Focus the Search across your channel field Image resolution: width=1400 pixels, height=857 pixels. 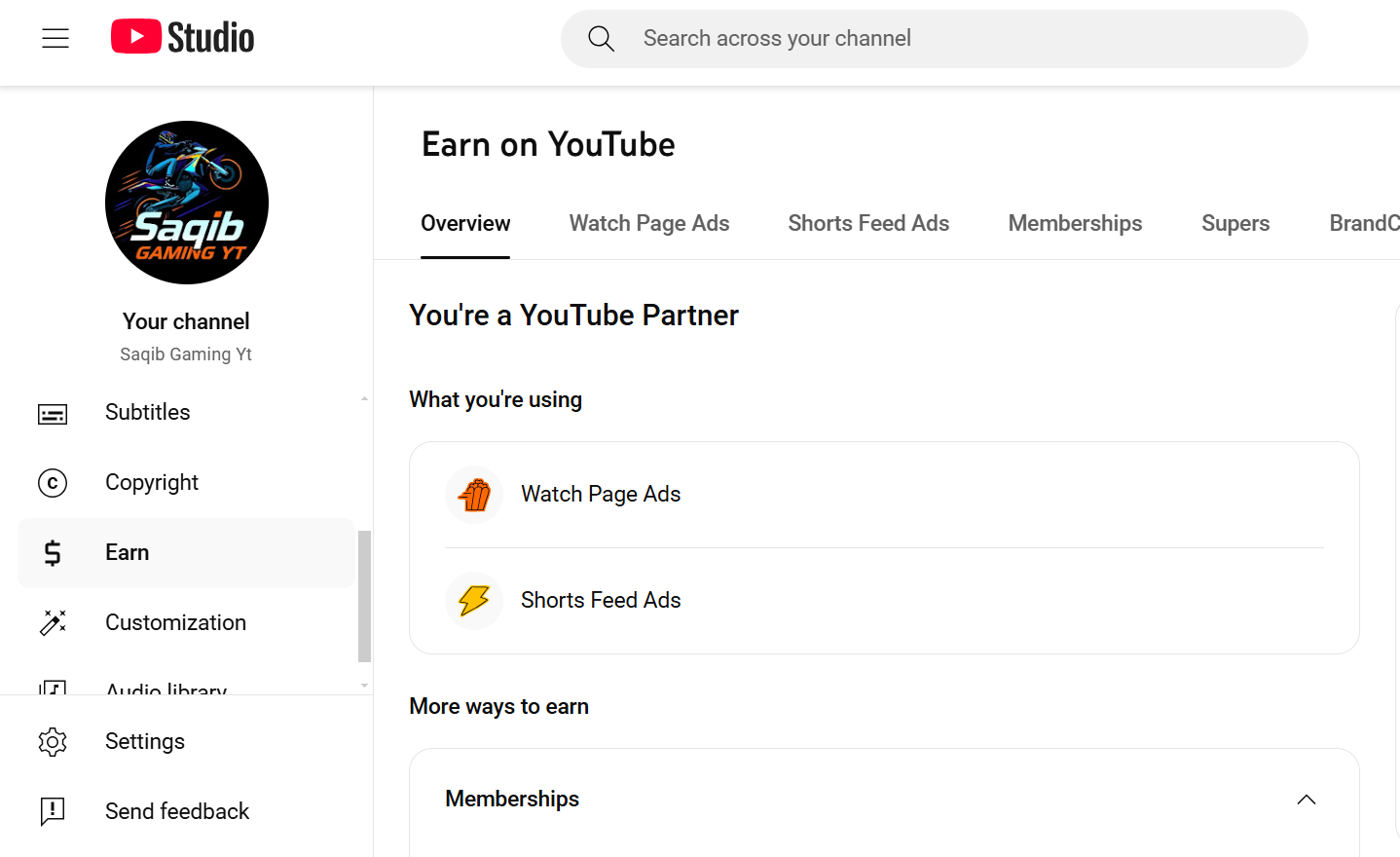[935, 39]
